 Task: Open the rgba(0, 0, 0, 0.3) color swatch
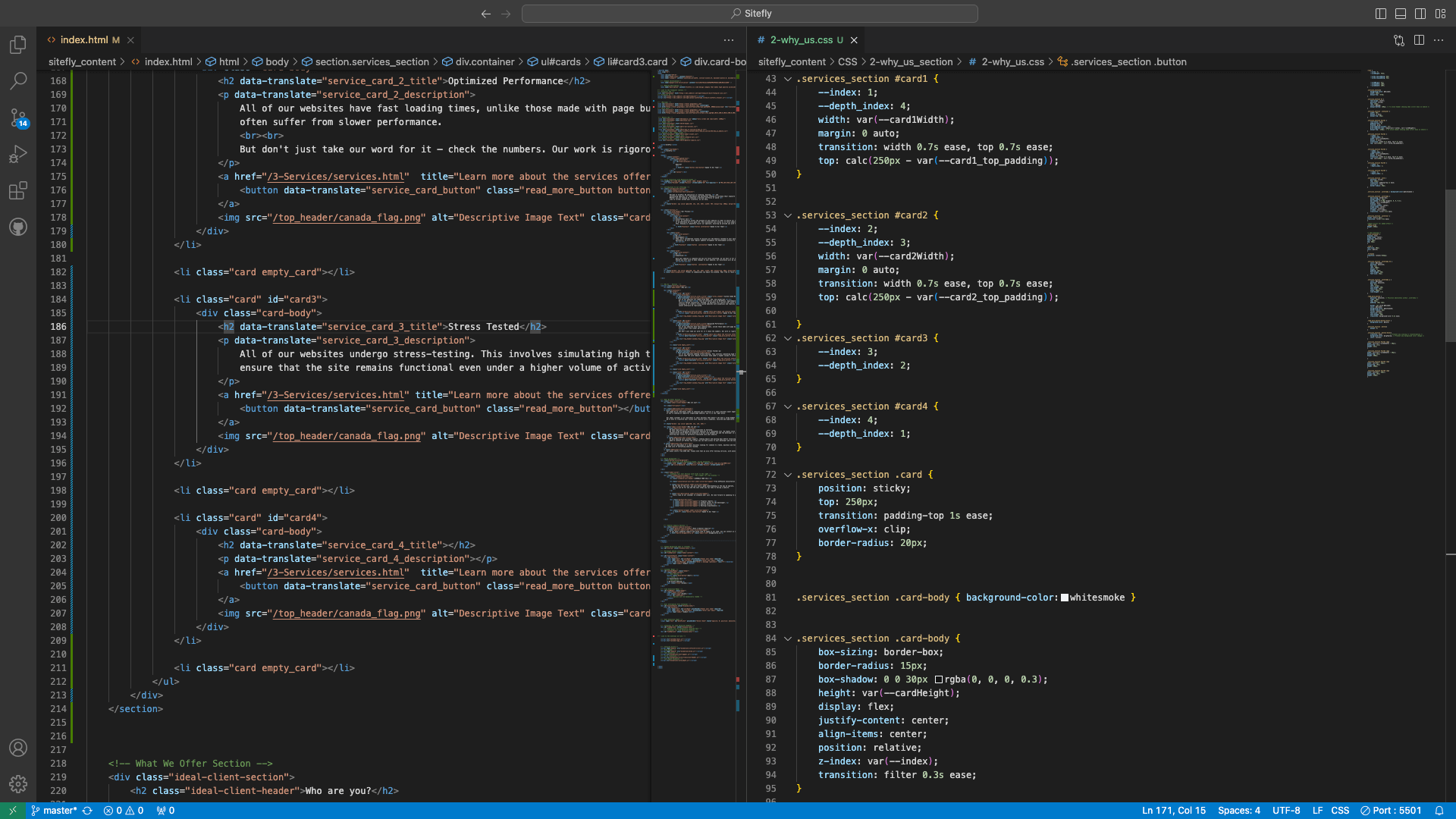point(939,679)
